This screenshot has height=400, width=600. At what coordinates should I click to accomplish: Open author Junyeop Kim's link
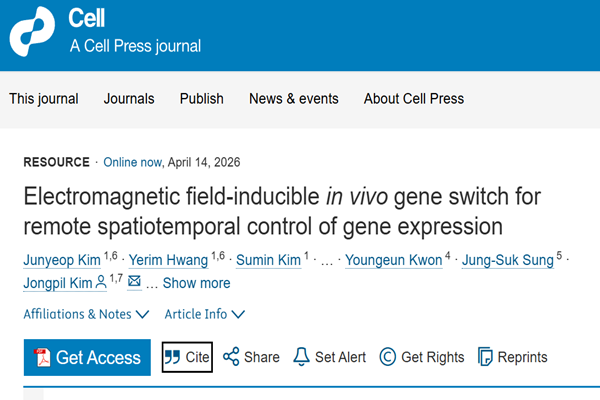click(x=60, y=261)
